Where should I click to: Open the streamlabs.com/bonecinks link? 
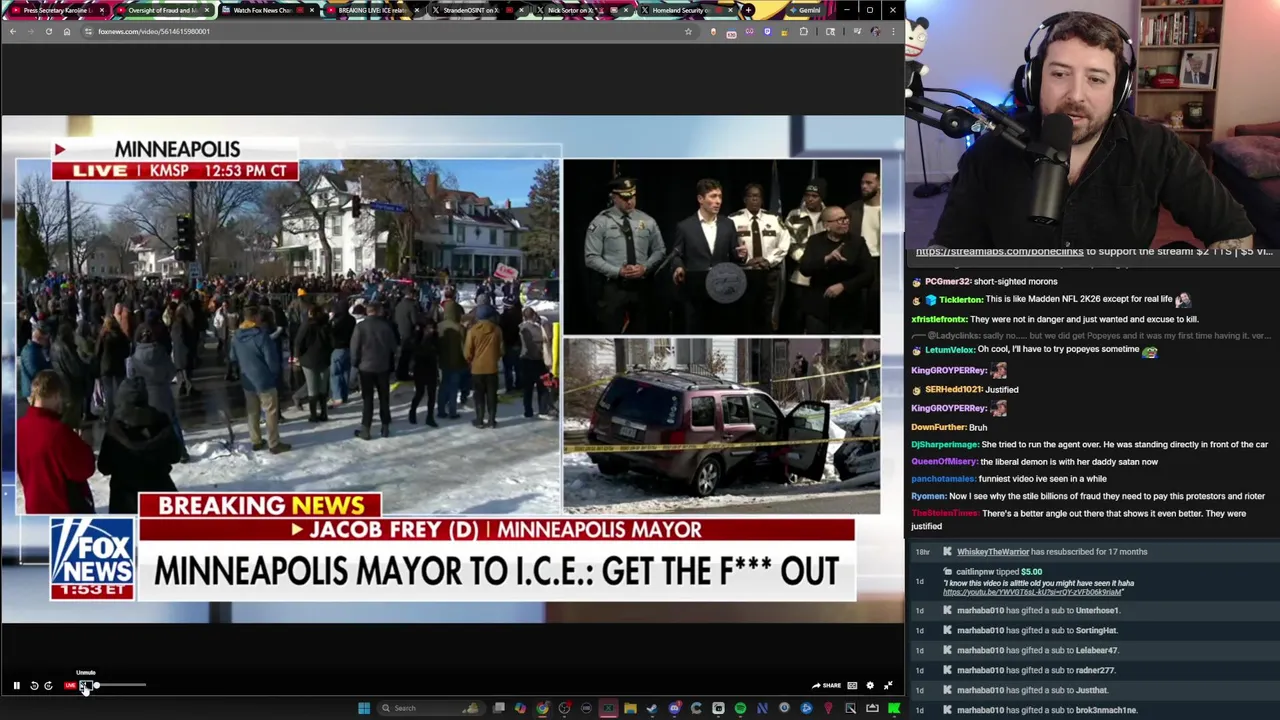point(999,252)
